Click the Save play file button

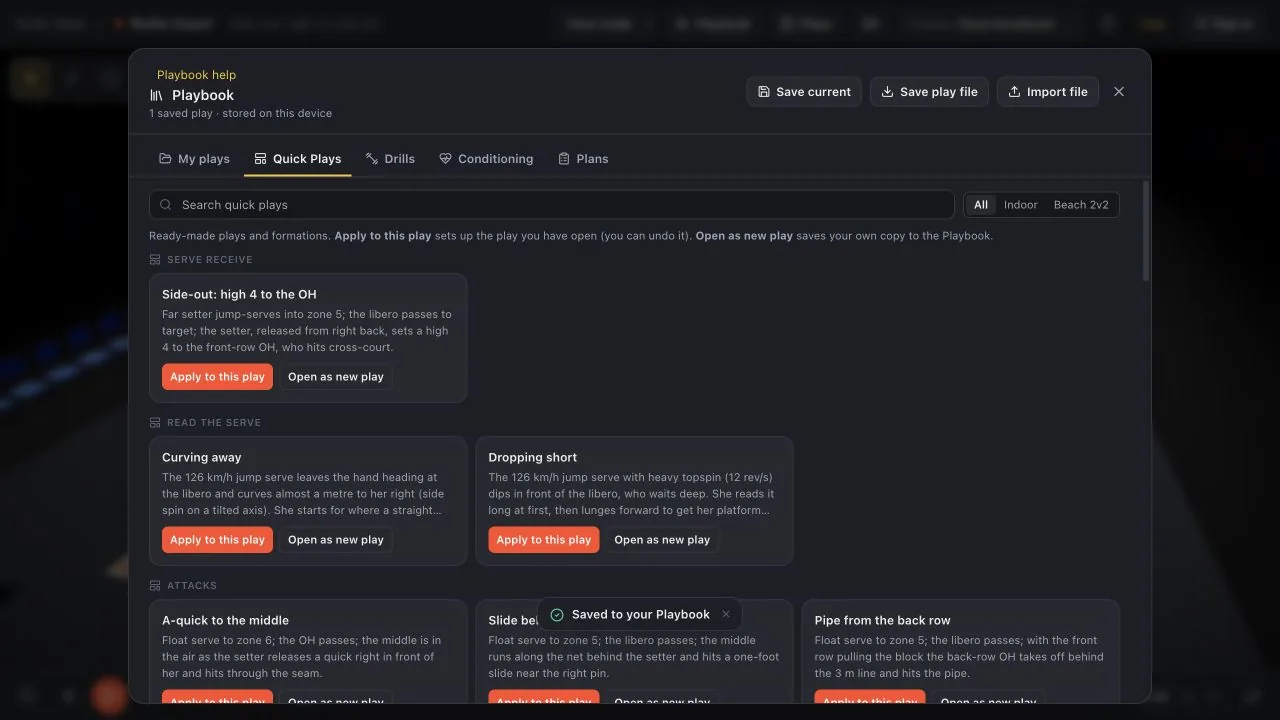(929, 92)
